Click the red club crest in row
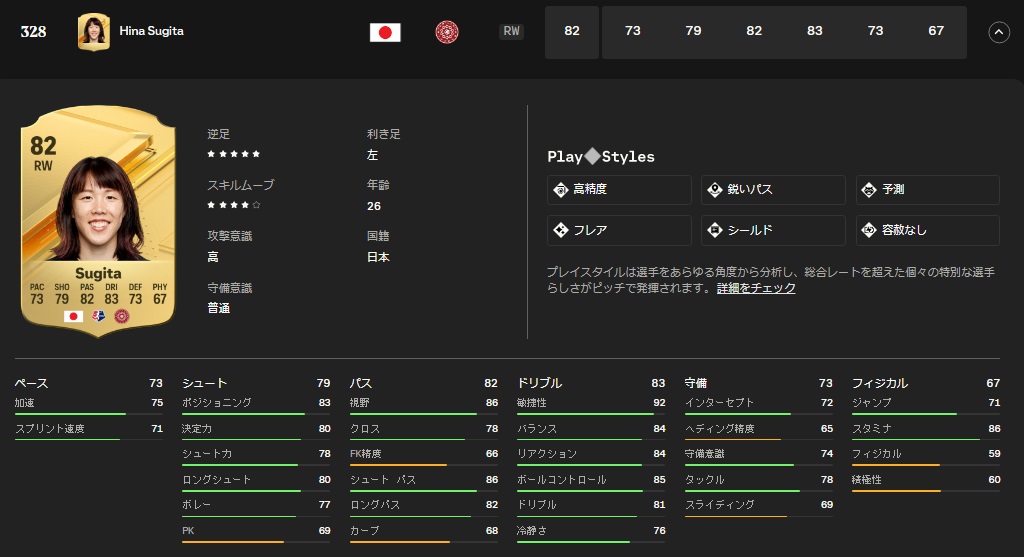The width and height of the screenshot is (1024, 557). 447,32
